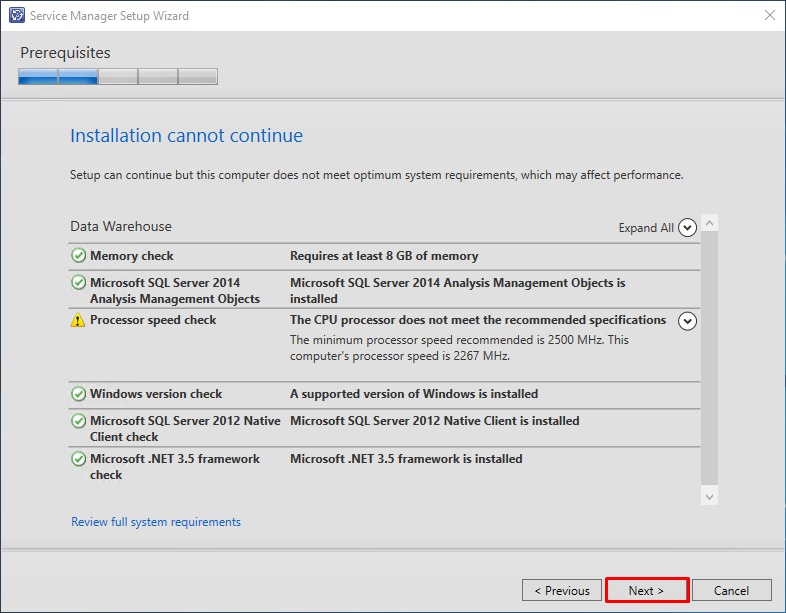Click 'Setup can continue but this computer' message
Viewport: 786px width, 613px height.
click(376, 175)
